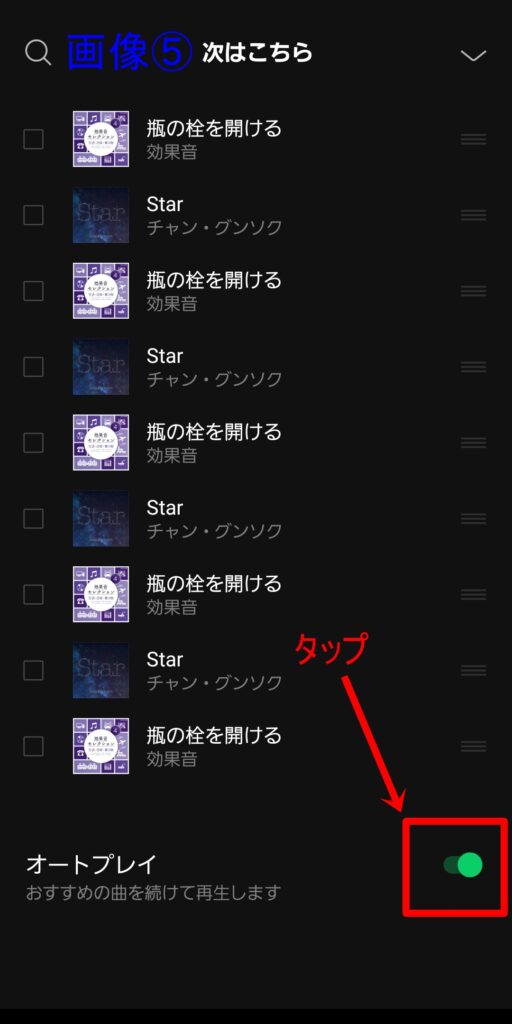Click the fourth Star track's reorder handle
512x1024 pixels.
[473, 670]
